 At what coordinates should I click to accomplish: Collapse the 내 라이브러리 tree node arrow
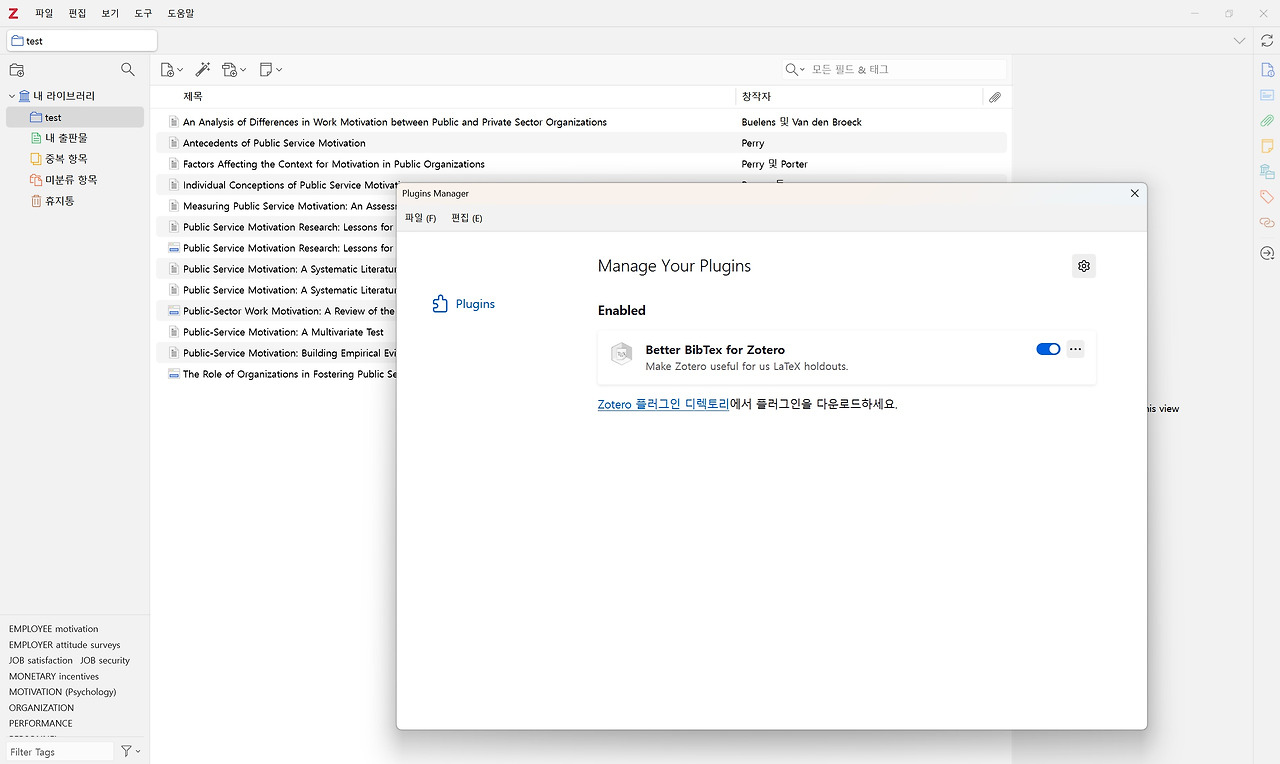[x=12, y=96]
